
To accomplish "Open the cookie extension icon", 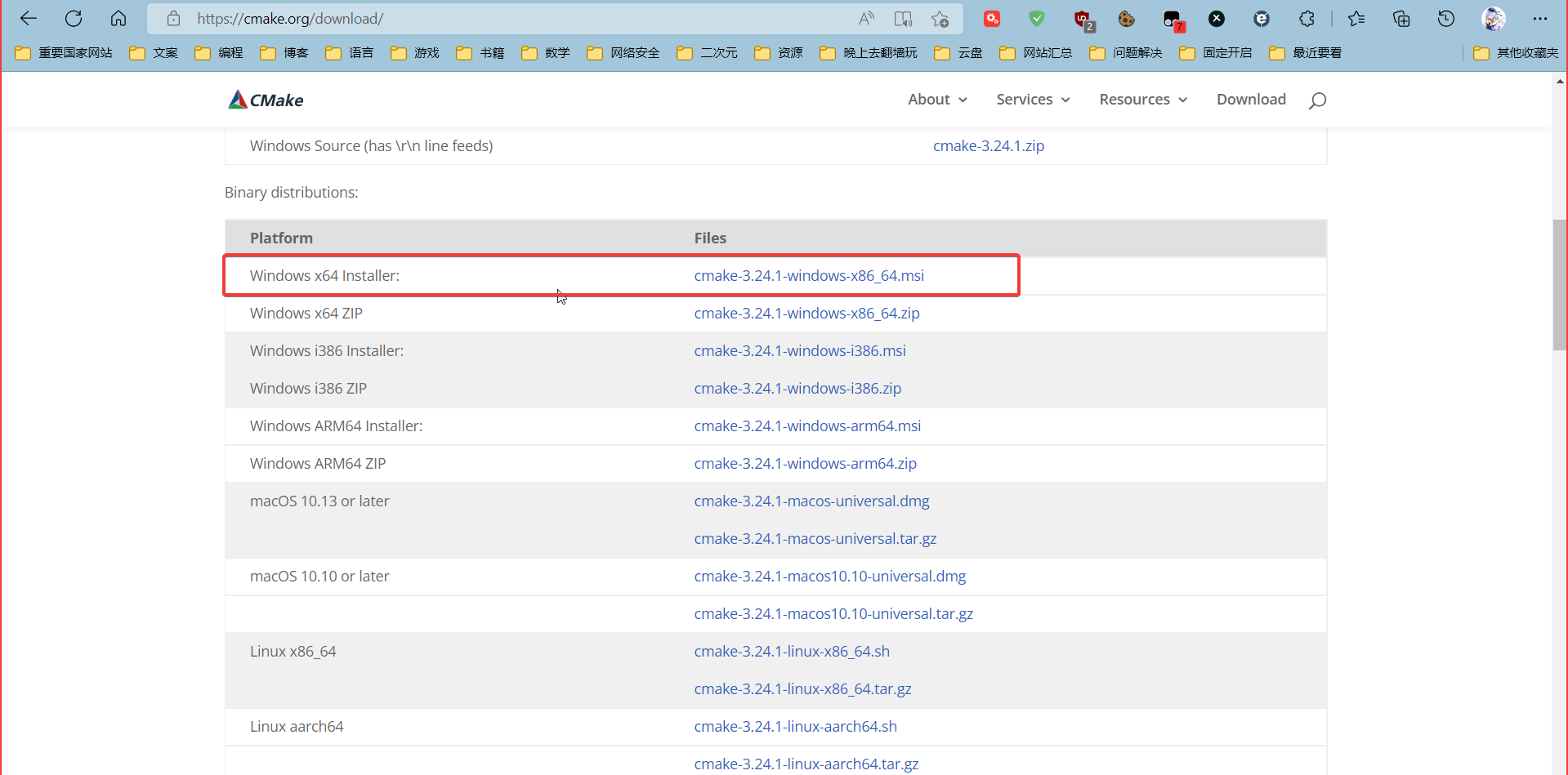I will pyautogui.click(x=1127, y=18).
